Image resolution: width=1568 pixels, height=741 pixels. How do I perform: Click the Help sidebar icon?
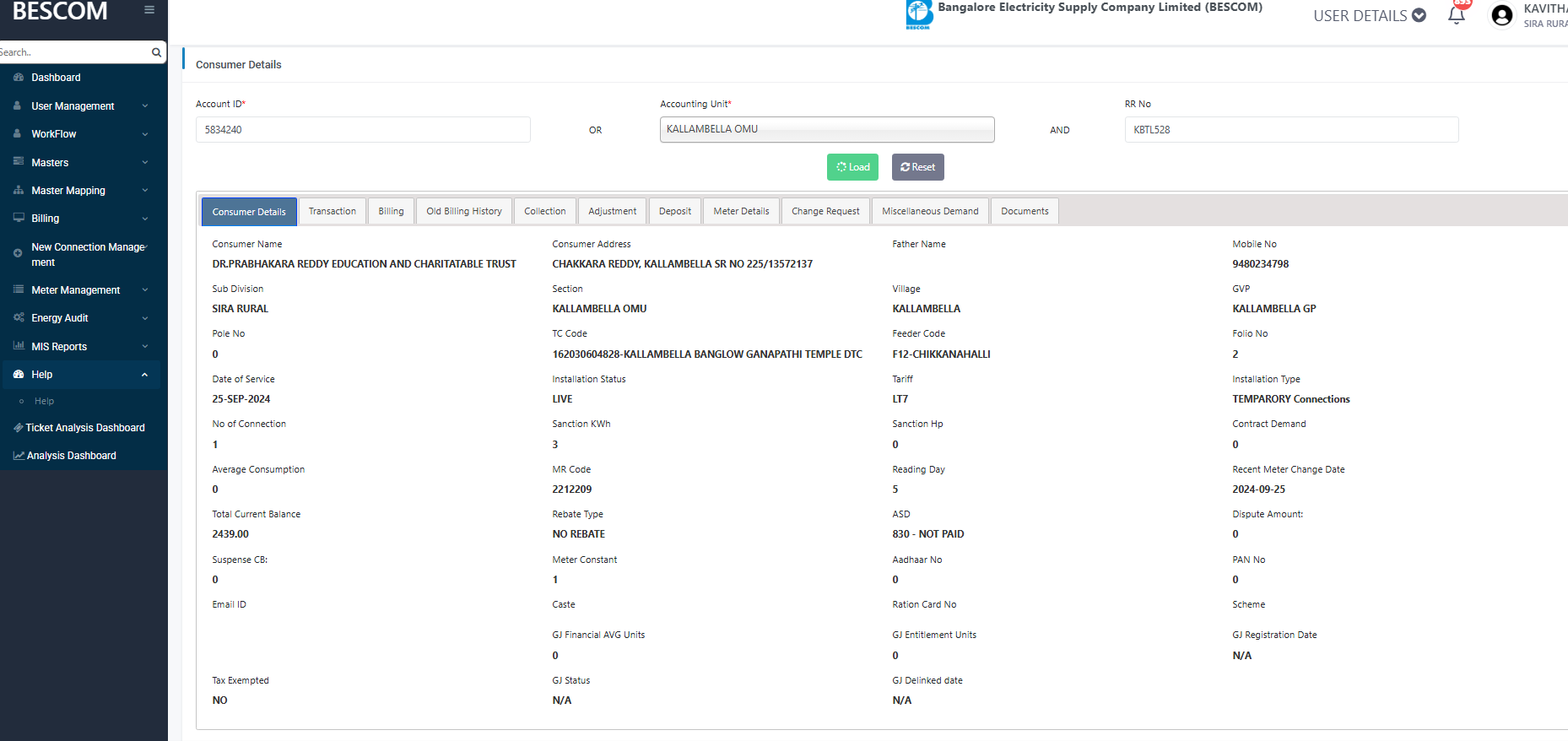click(19, 374)
